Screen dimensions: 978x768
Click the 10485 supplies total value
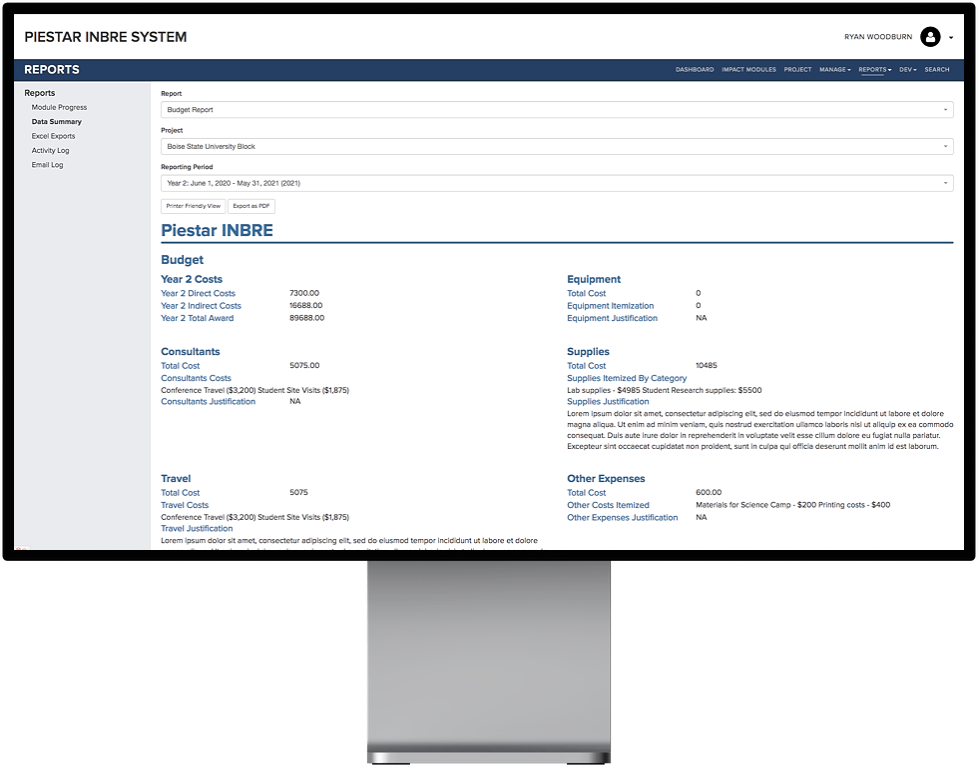[x=706, y=366]
